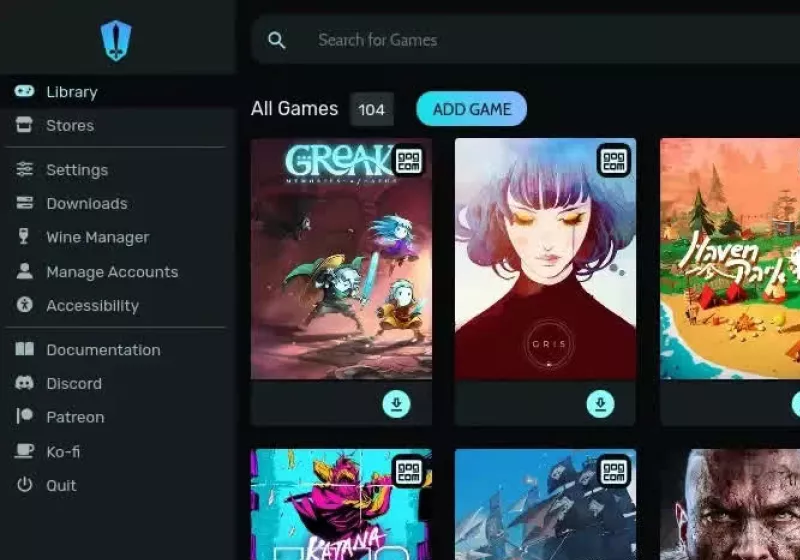Select Manage Accounts in sidebar
This screenshot has width=800, height=560.
click(111, 272)
